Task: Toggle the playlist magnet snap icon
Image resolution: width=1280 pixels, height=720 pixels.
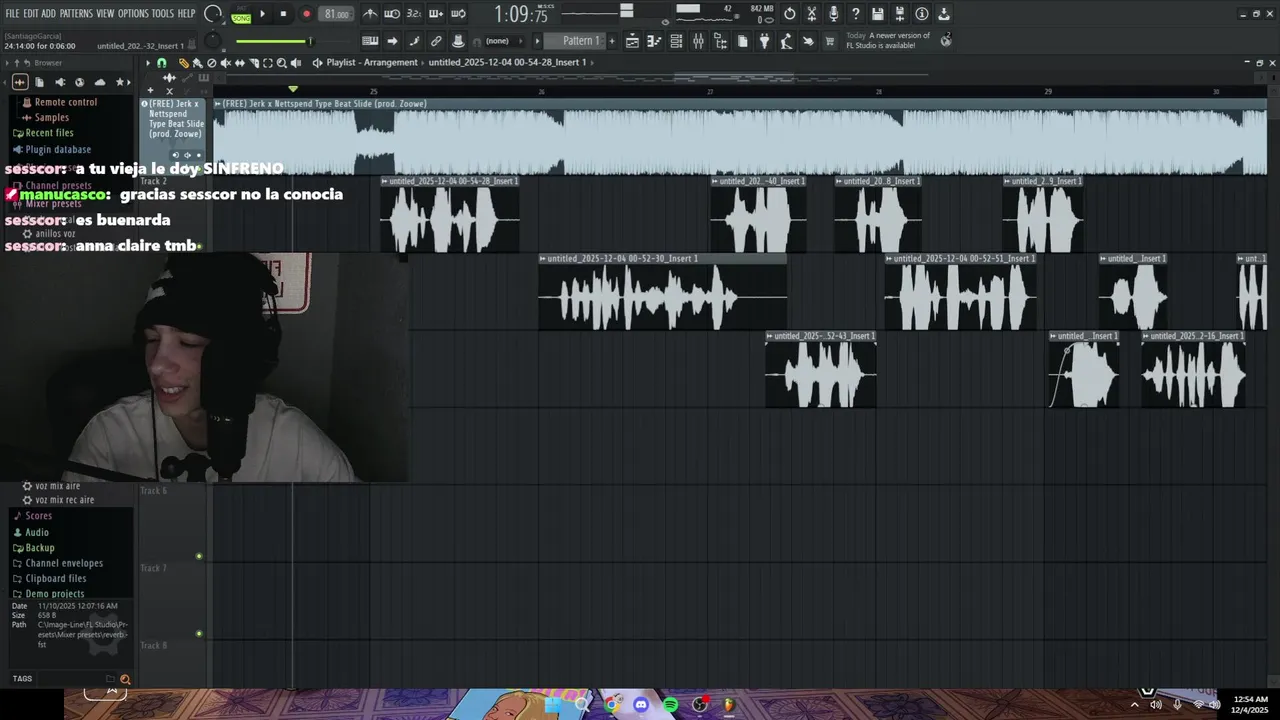Action: tap(162, 63)
